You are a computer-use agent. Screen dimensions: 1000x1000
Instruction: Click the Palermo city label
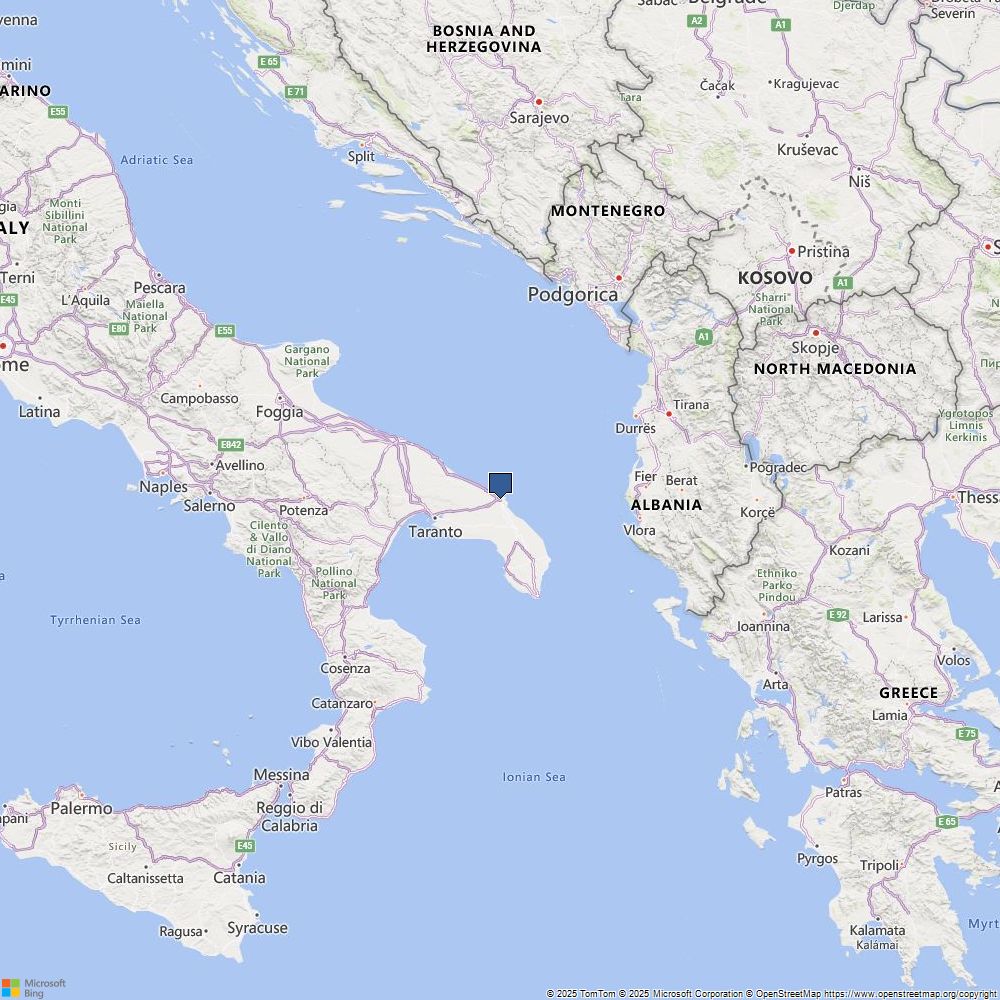click(x=81, y=808)
